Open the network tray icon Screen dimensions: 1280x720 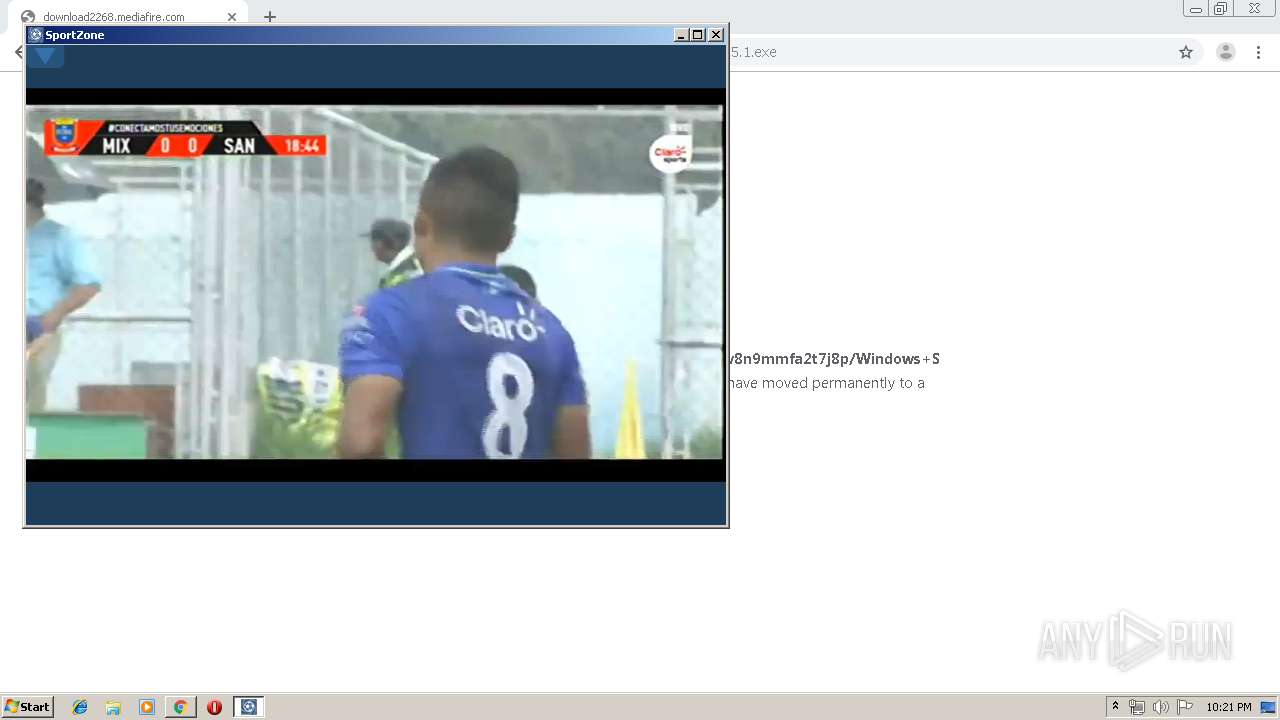pyautogui.click(x=1137, y=707)
